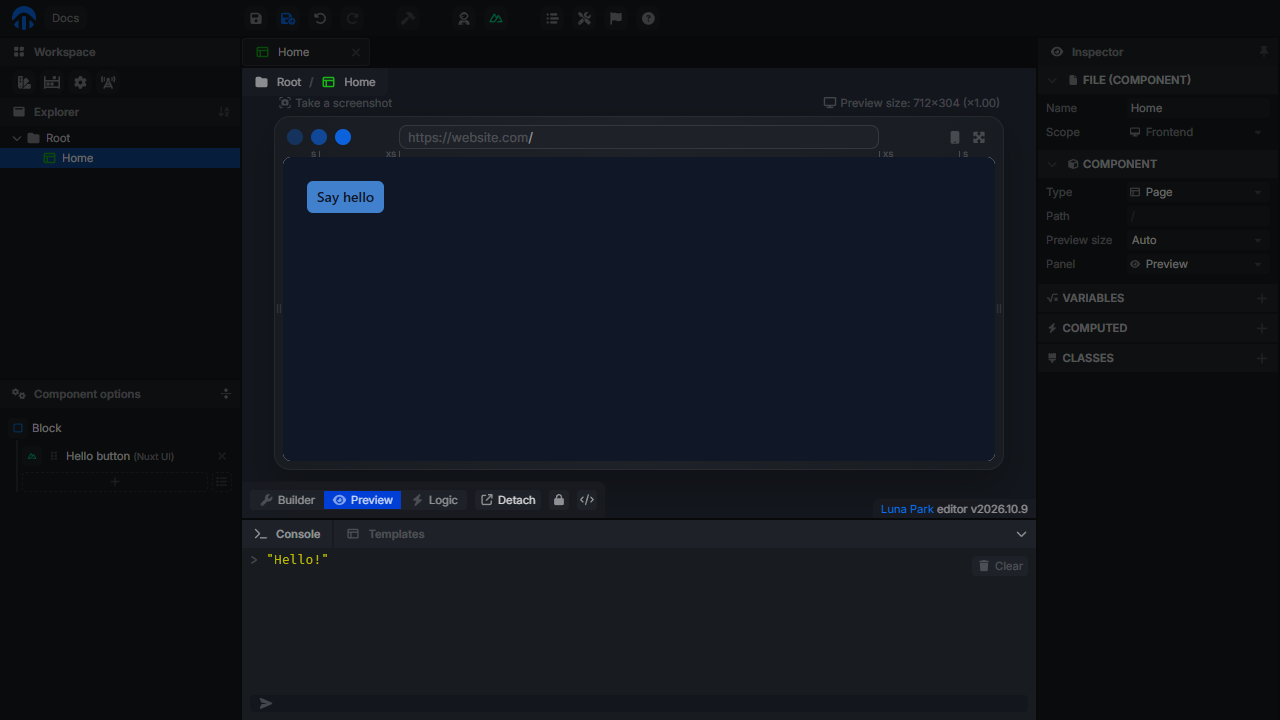This screenshot has height=720, width=1280.
Task: Click the mobile device preview icon
Action: 955,138
